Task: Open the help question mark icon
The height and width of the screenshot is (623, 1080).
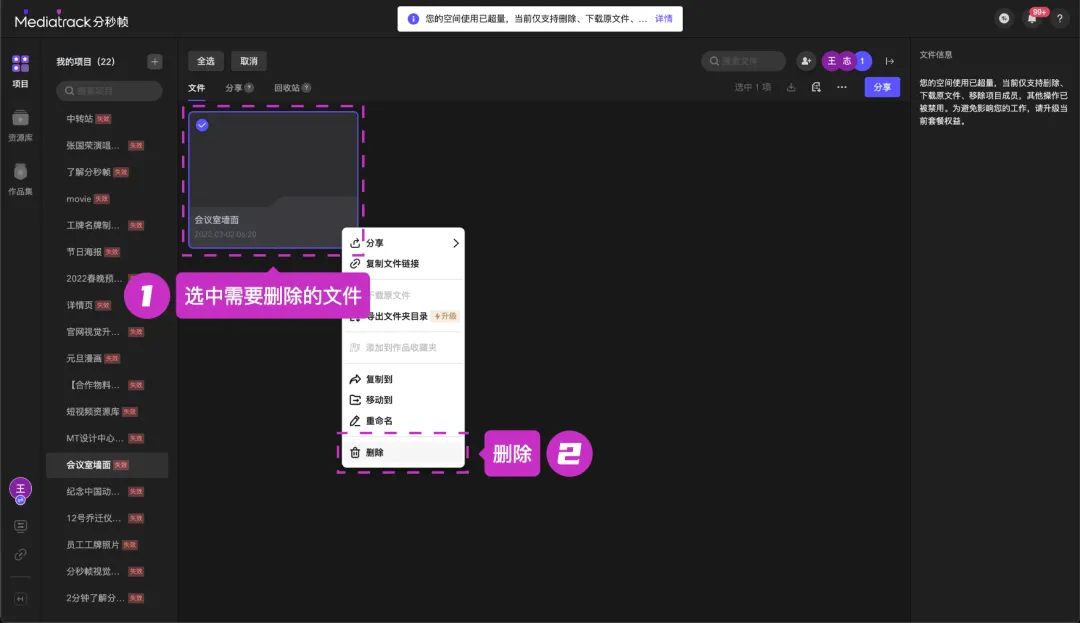Action: [1060, 19]
